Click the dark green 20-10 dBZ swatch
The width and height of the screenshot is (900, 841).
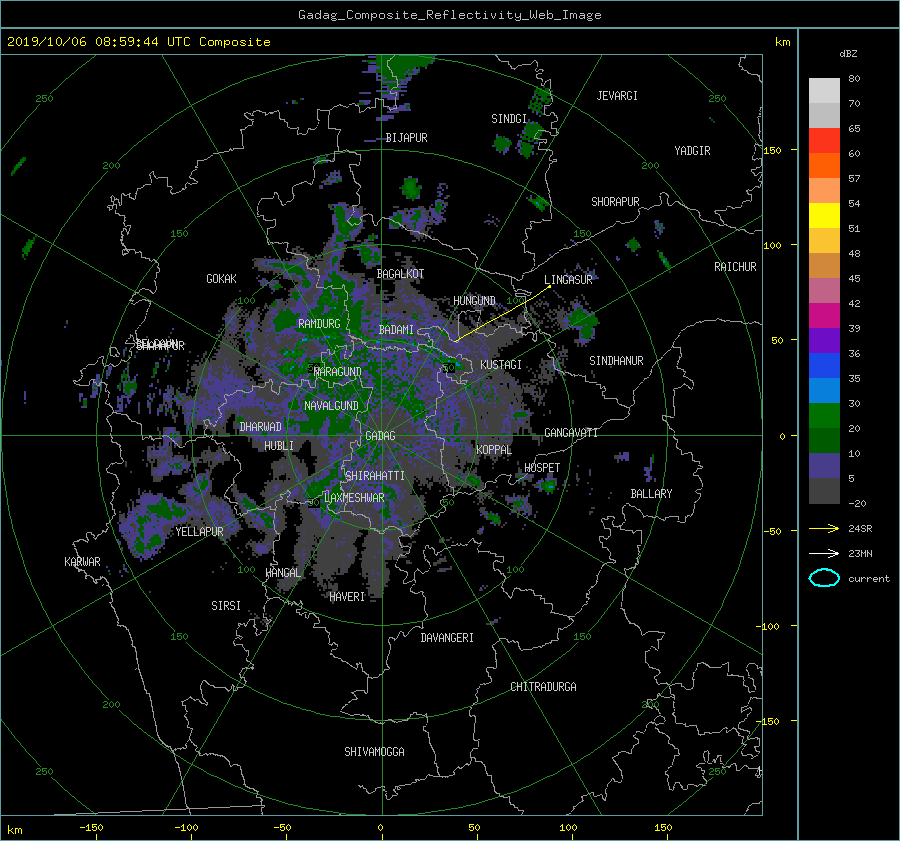824,441
